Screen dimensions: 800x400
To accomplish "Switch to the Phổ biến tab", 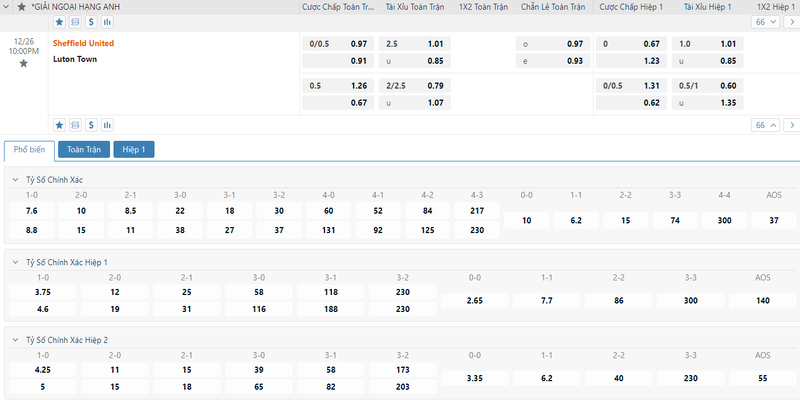I will (29, 150).
